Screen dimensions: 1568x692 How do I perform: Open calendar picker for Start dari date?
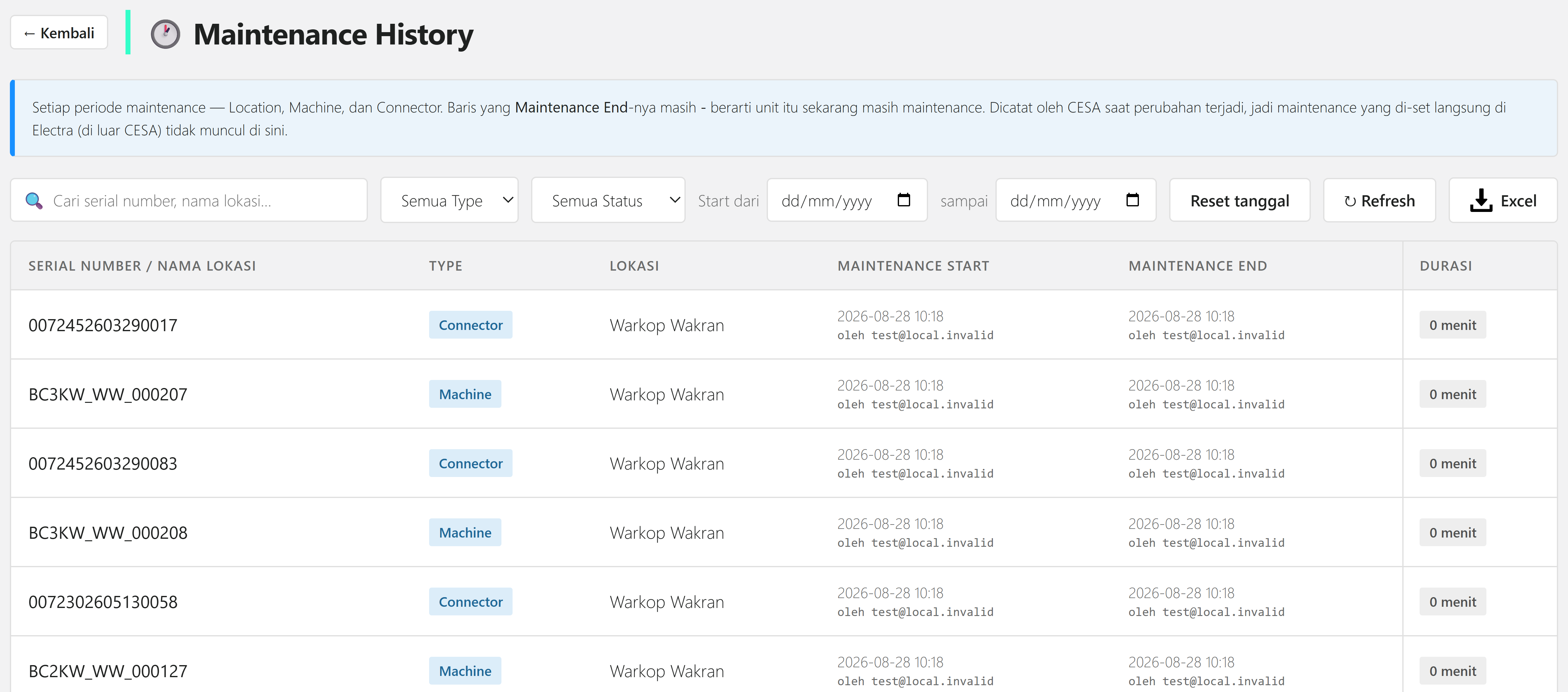click(904, 200)
